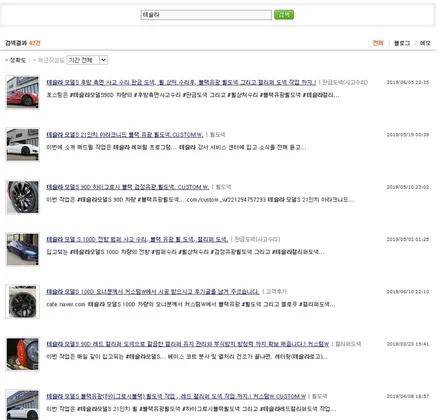The height and width of the screenshot is (420, 440).
Task: Click the 캘리퍼도색 category link
Action: [348, 344]
